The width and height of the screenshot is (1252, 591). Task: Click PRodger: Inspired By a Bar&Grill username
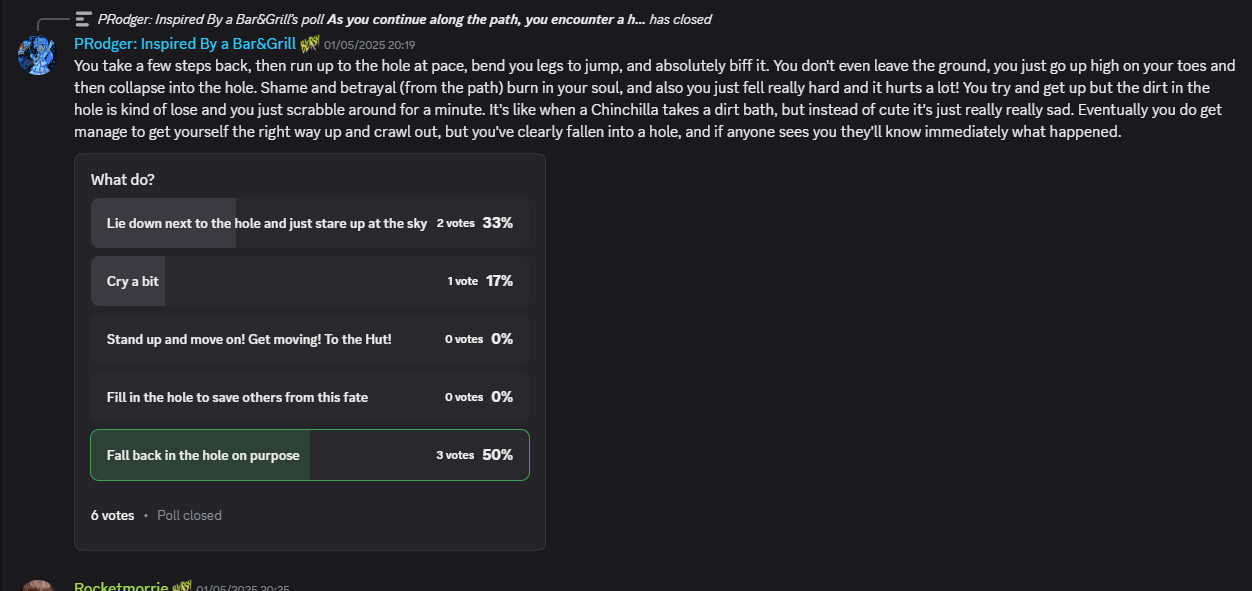pyautogui.click(x=185, y=44)
